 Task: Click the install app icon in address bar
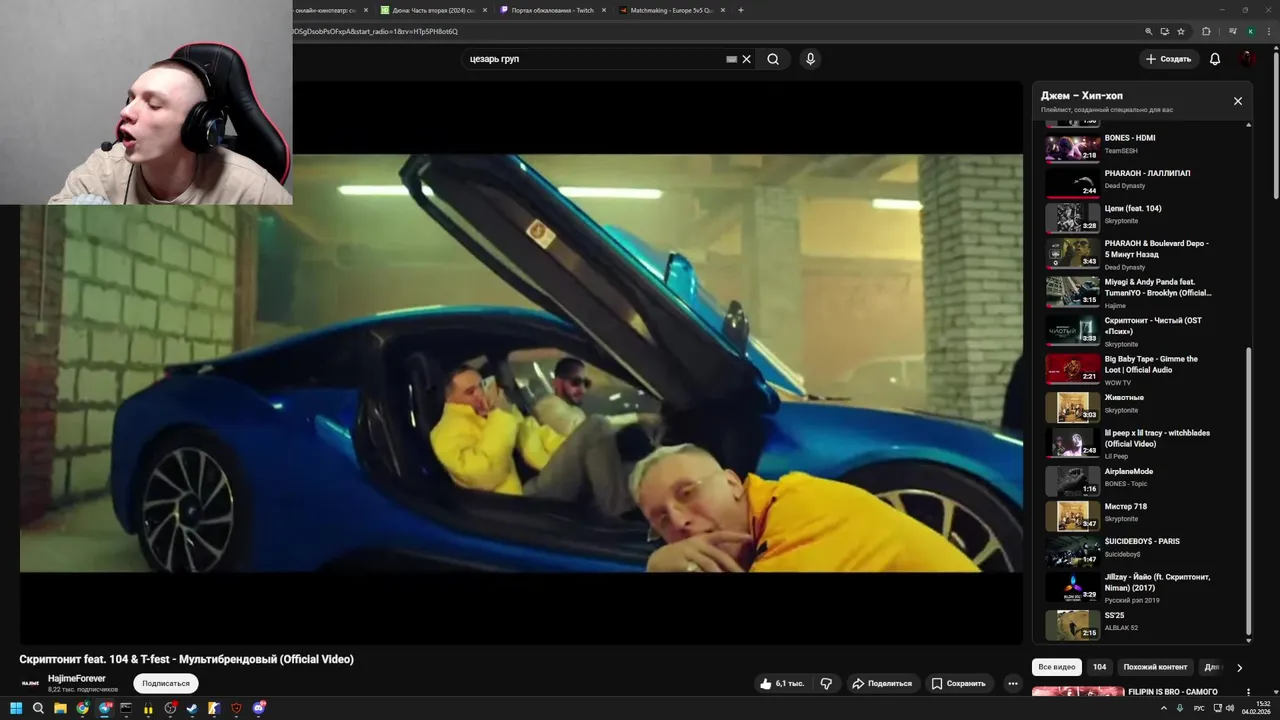(x=1165, y=32)
